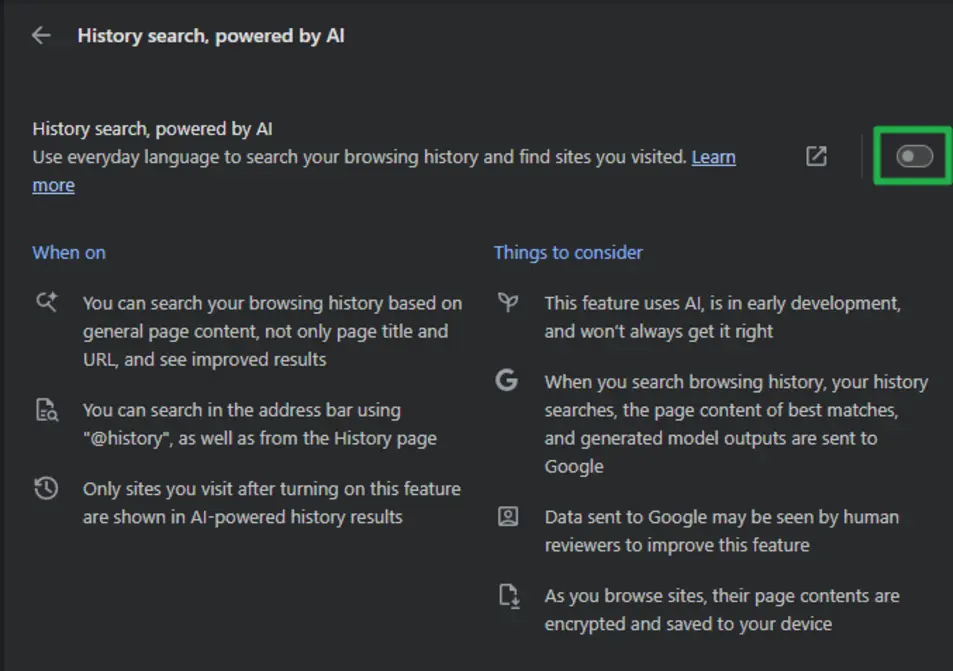Click the open-in-new-tab icon beside the description
Screen dimensions: 953x671
817,156
